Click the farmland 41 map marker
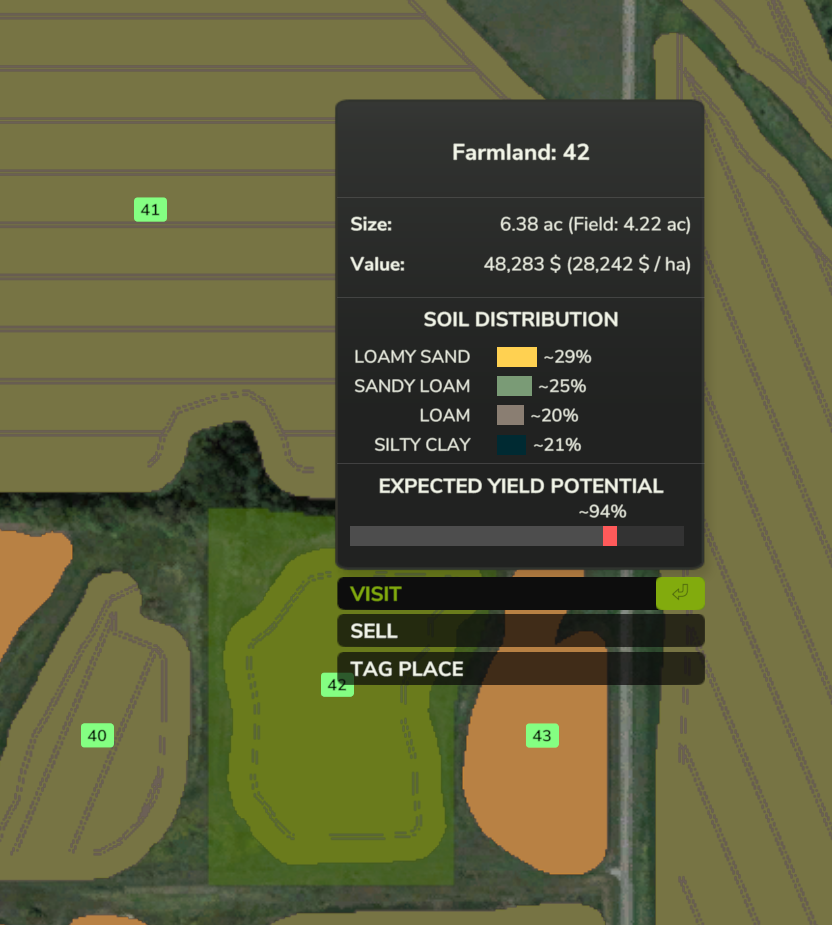832x925 pixels. point(150,210)
